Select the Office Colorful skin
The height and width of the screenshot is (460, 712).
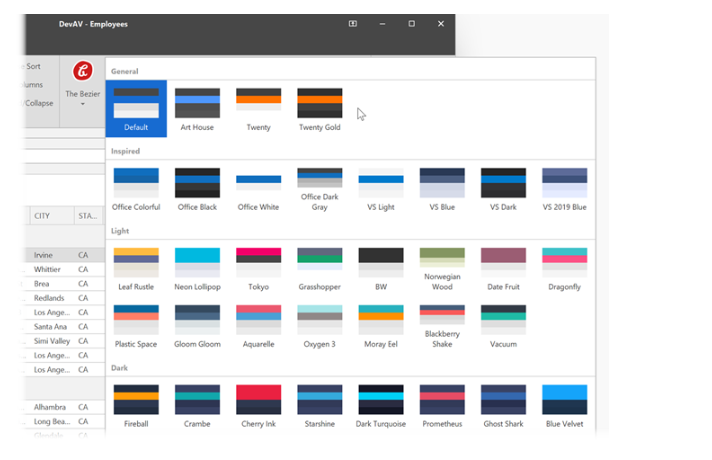(x=136, y=188)
